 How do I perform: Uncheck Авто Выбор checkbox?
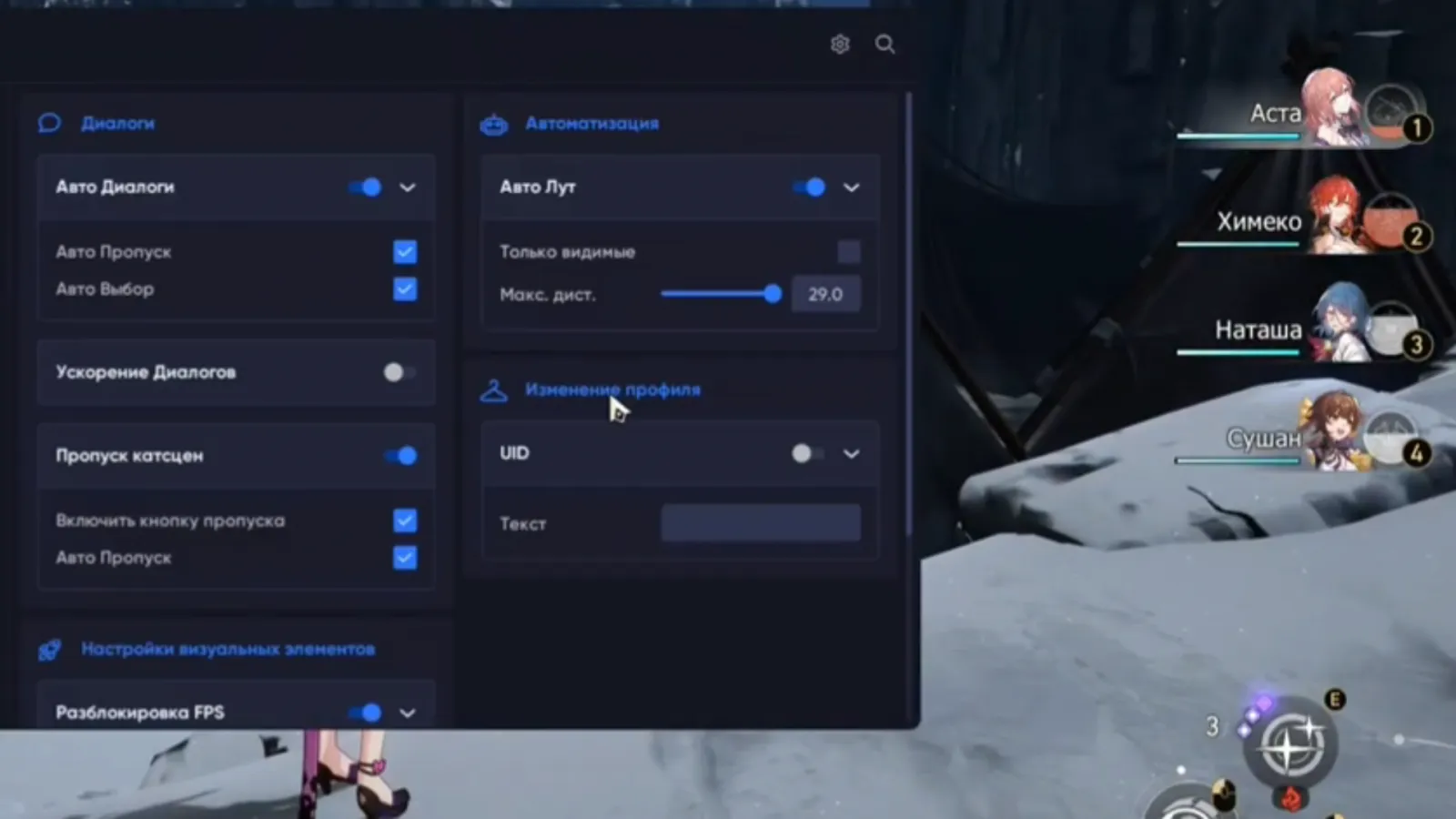[405, 289]
